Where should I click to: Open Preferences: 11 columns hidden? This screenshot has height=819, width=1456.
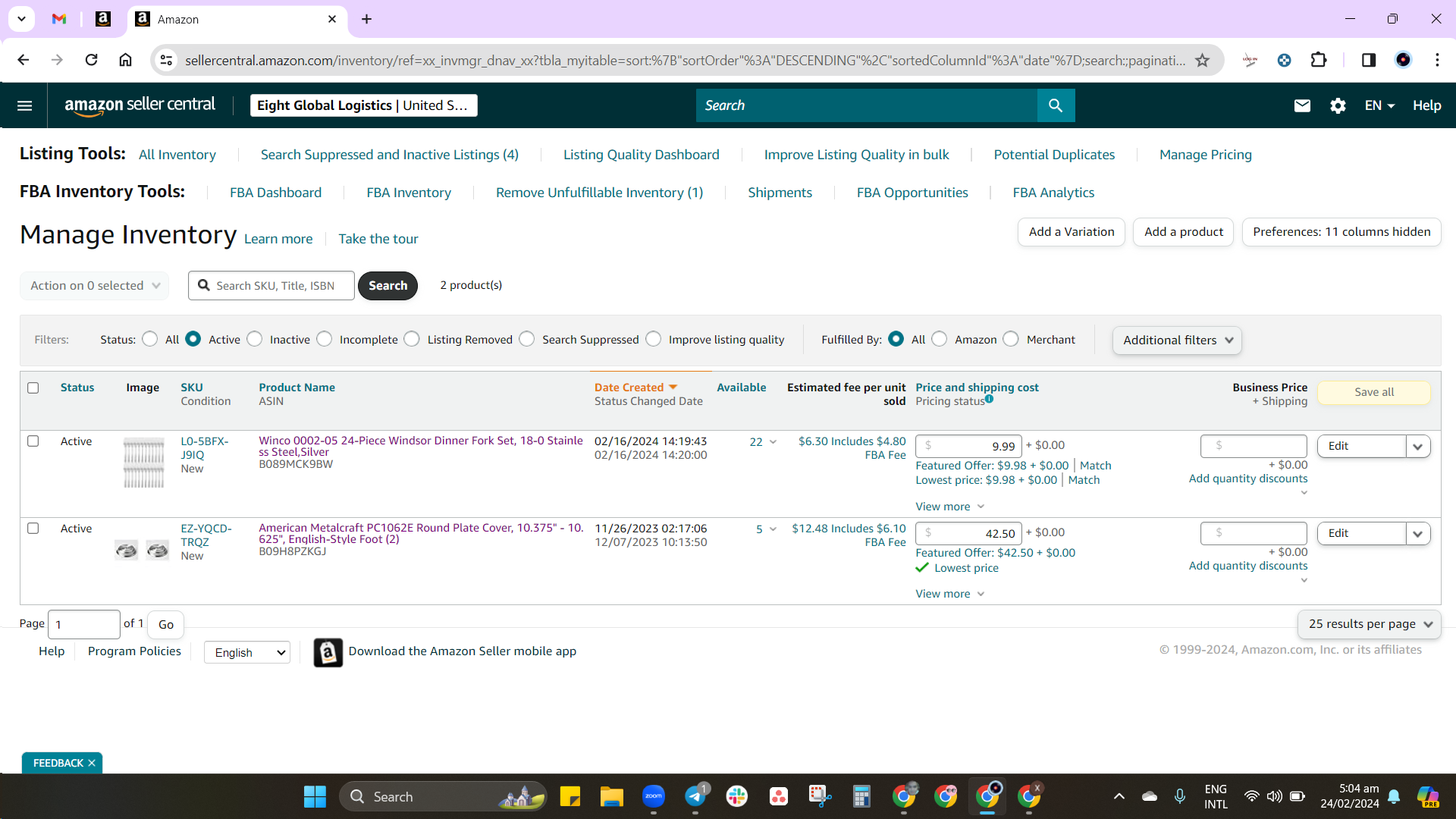tap(1341, 232)
